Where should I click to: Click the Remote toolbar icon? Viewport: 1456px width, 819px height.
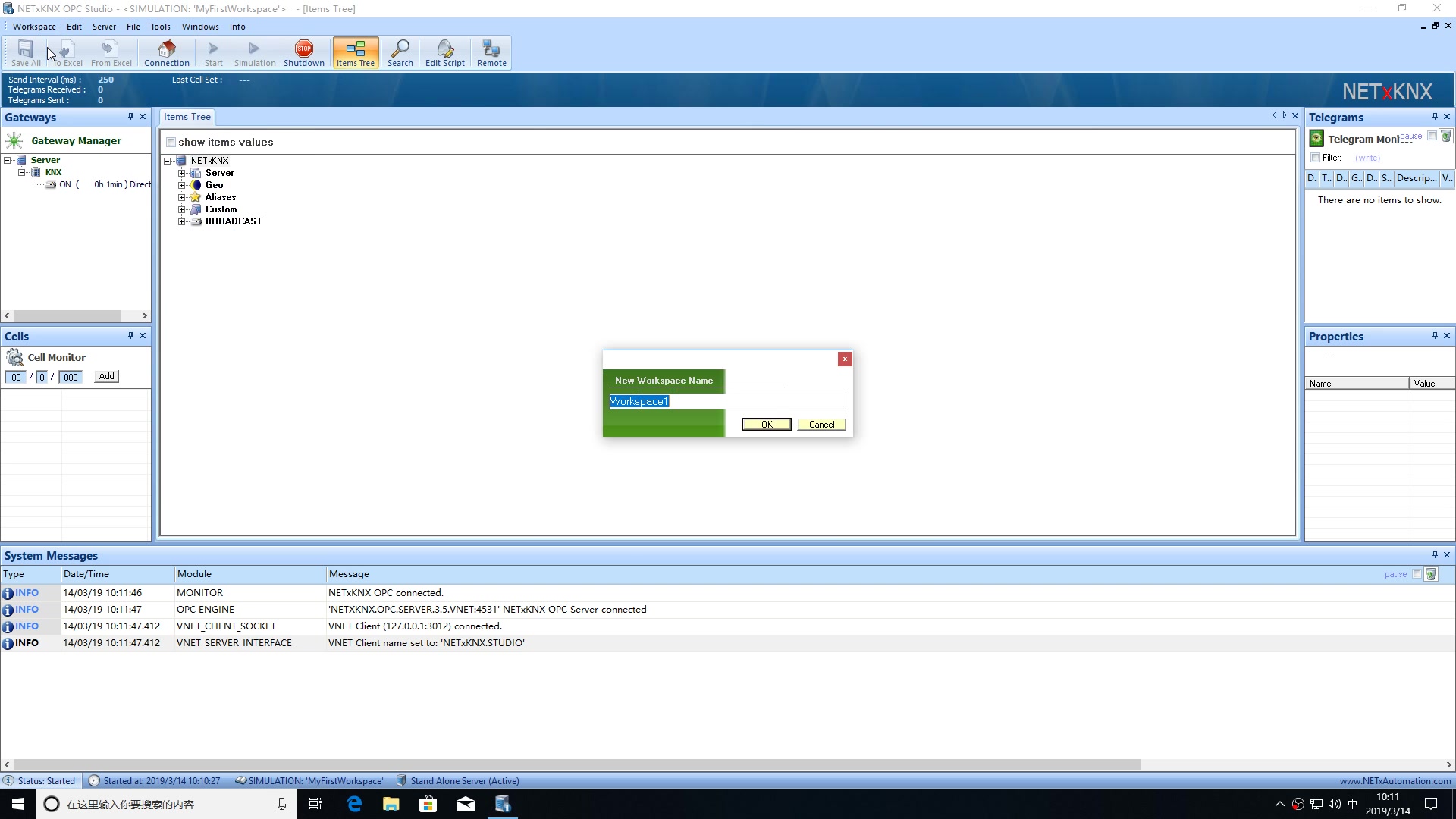491,53
